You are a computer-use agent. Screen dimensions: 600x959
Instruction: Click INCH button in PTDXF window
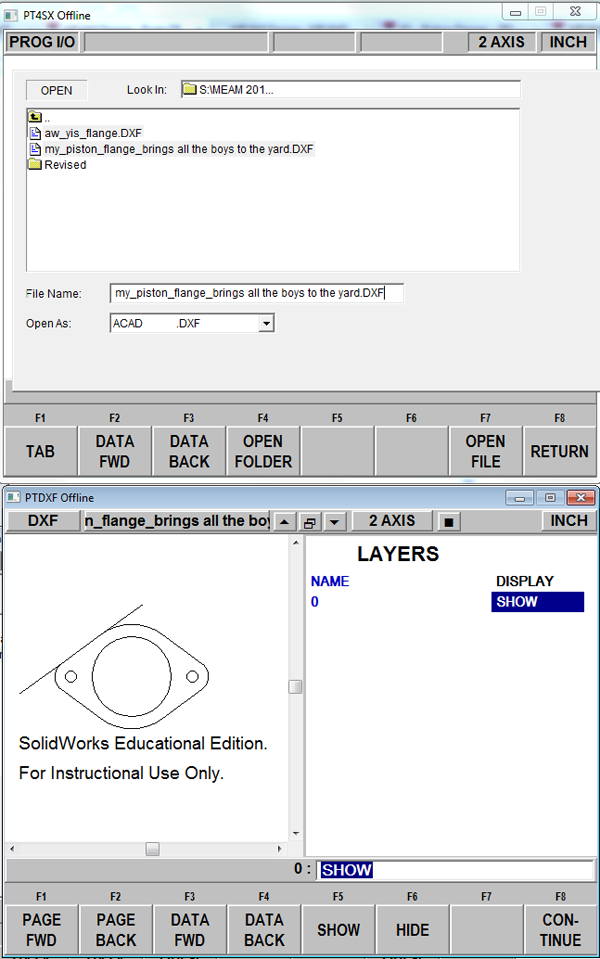[569, 521]
